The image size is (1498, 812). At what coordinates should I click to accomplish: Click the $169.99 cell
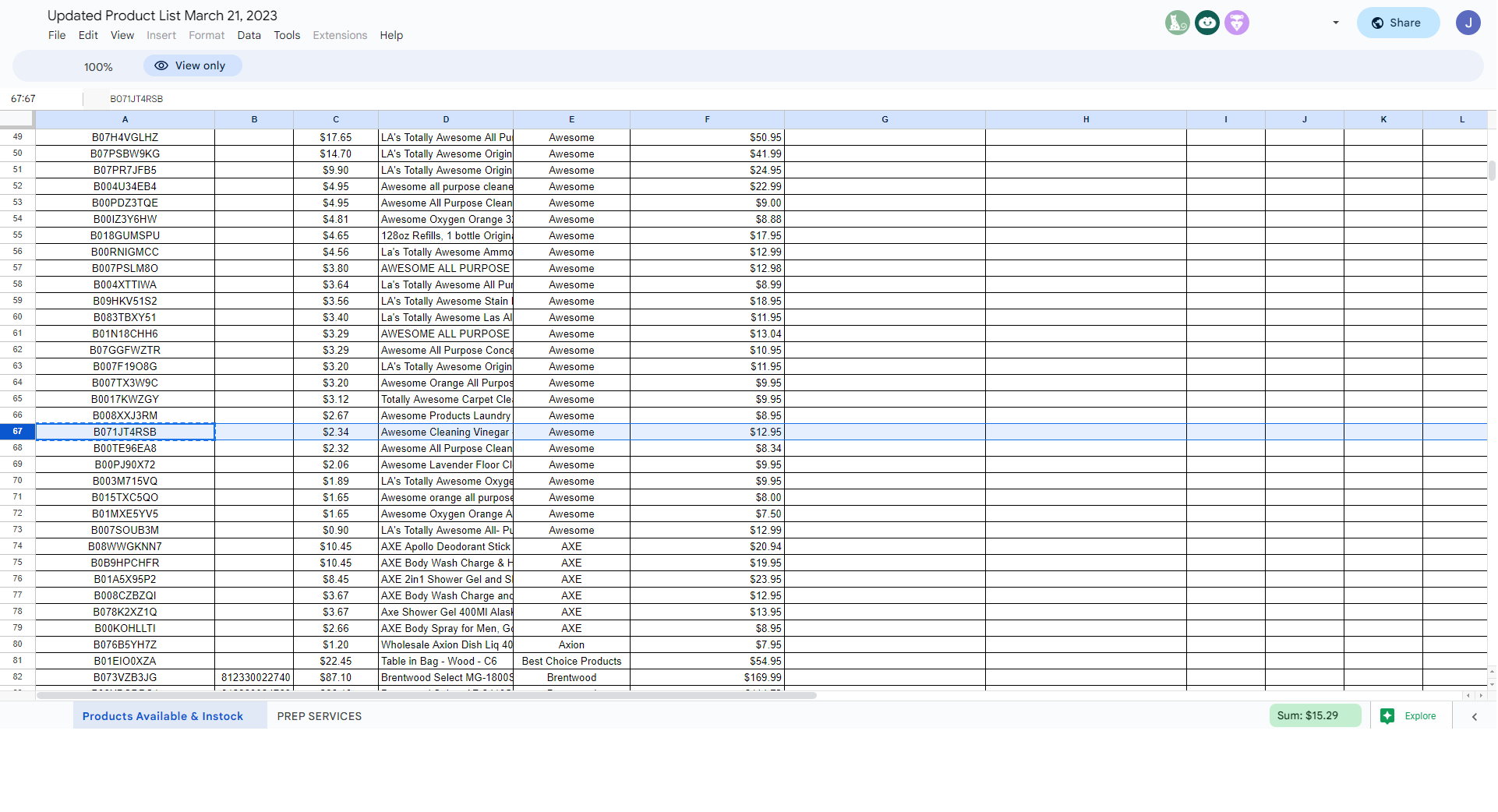pos(707,677)
